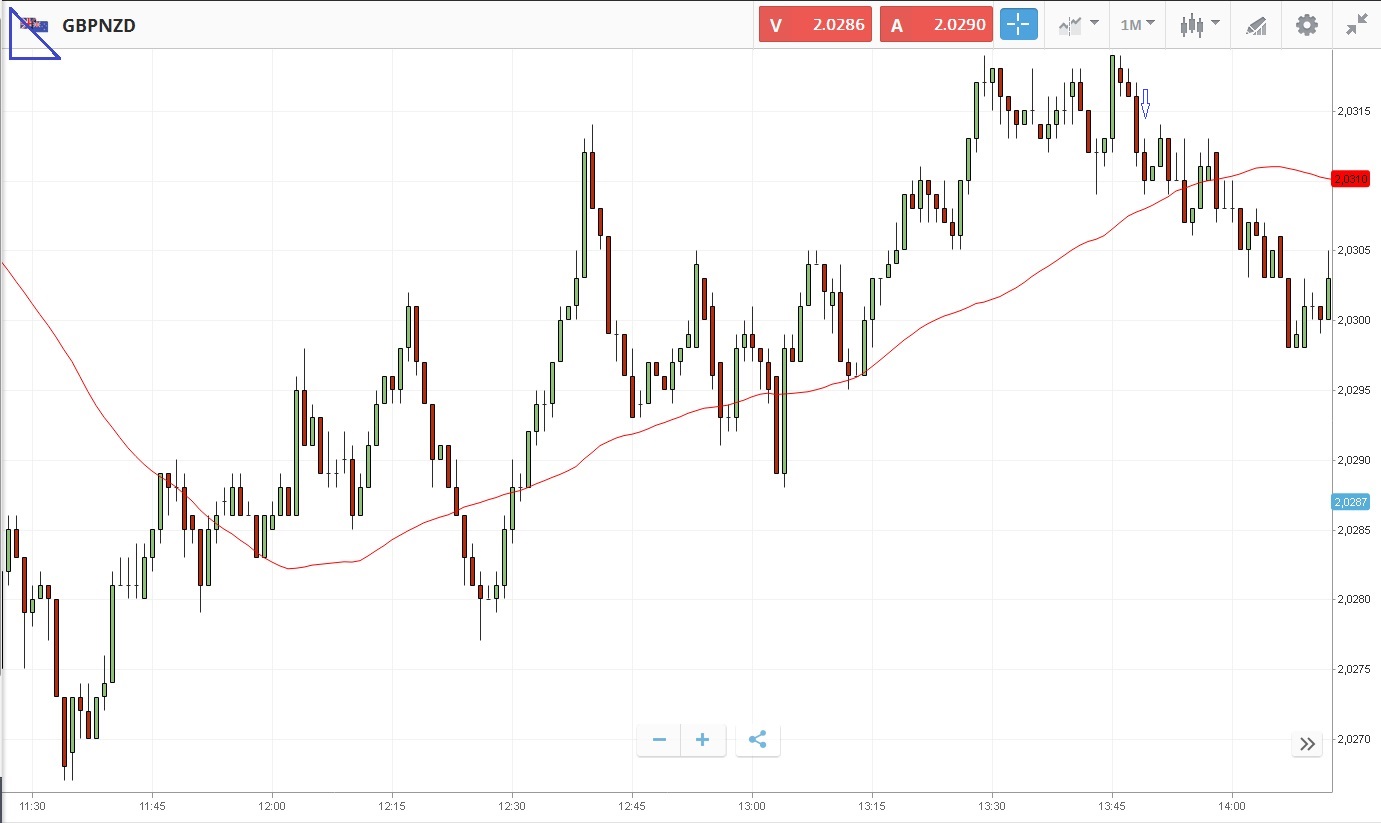
Task: Open the drawing tools pencil icon
Action: coord(1256,26)
